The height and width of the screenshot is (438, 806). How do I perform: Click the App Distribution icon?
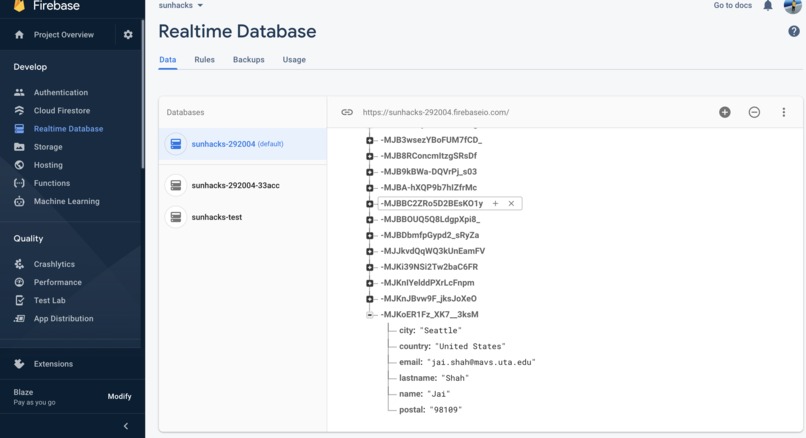[x=19, y=319]
